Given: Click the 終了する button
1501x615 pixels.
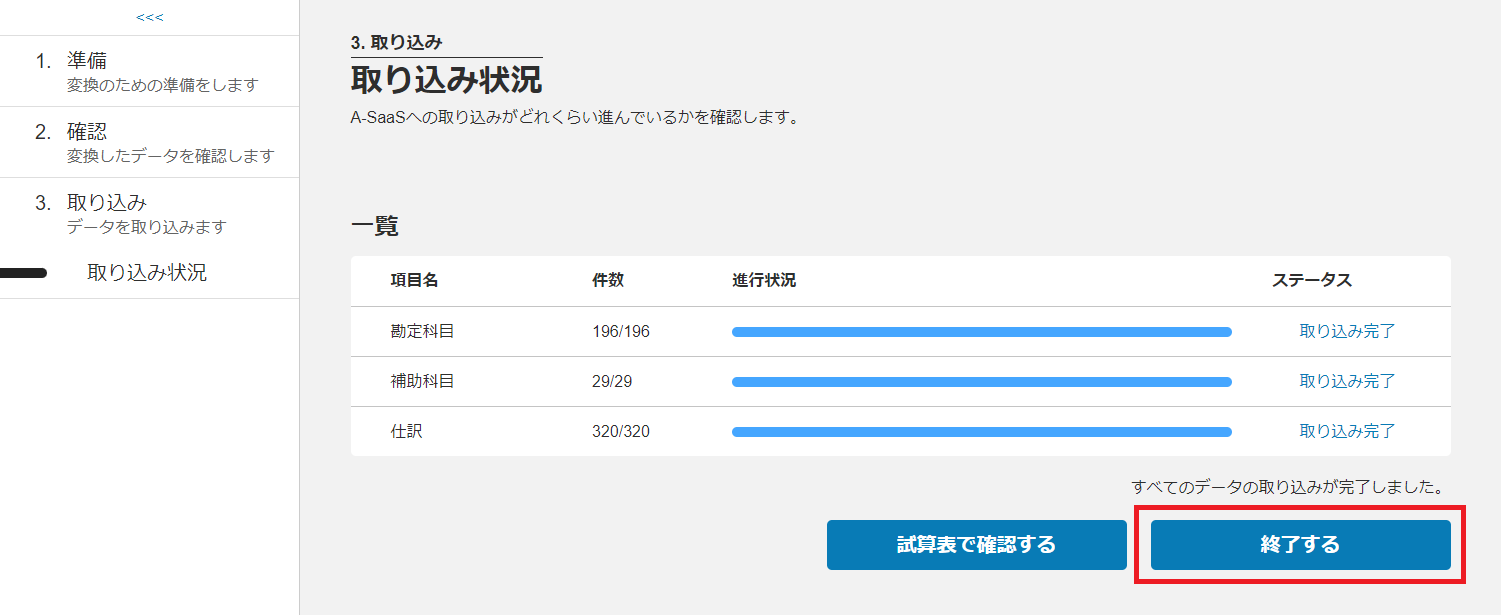Looking at the screenshot, I should (x=1300, y=545).
